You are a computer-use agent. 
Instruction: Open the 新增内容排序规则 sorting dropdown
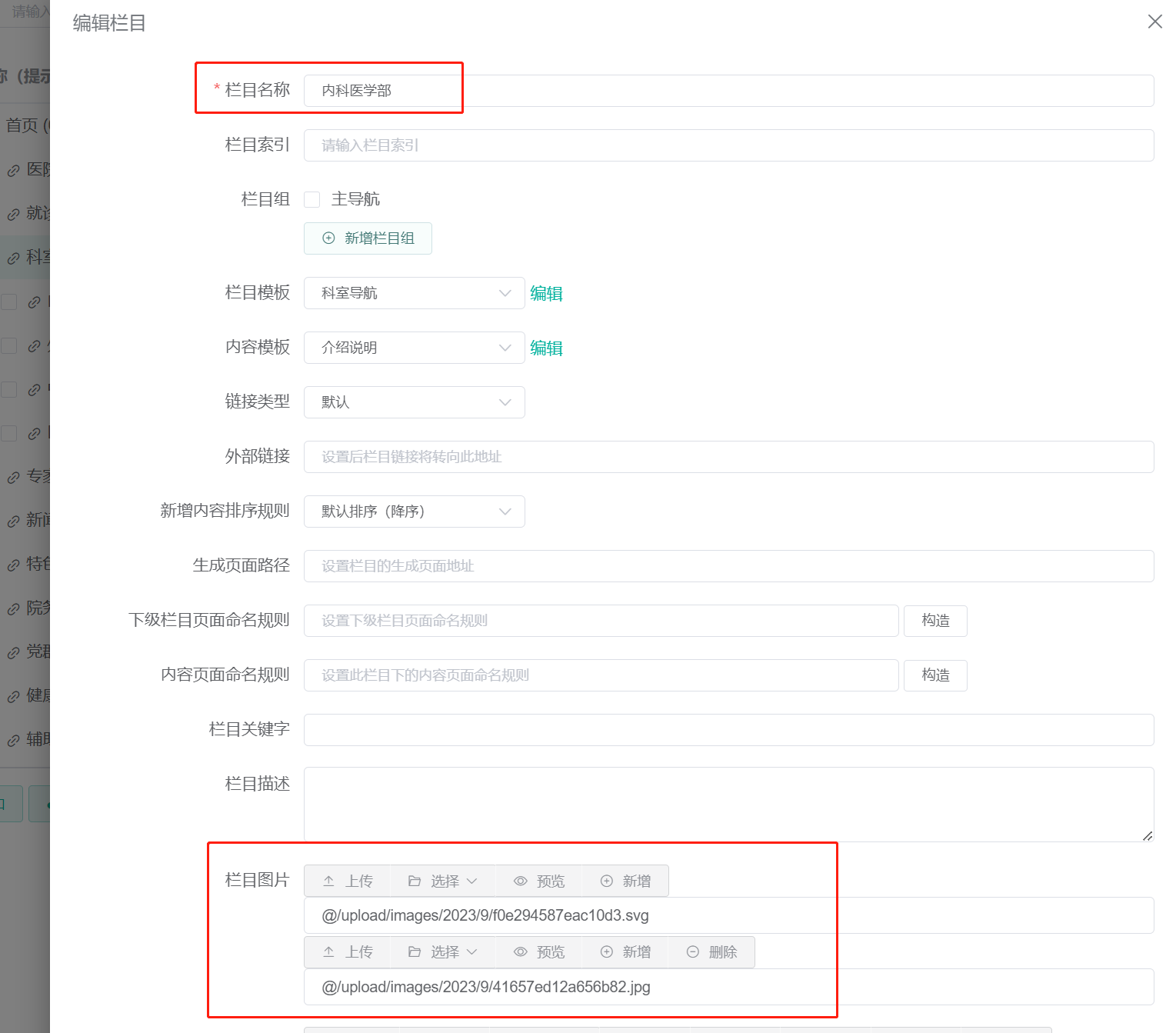[414, 511]
